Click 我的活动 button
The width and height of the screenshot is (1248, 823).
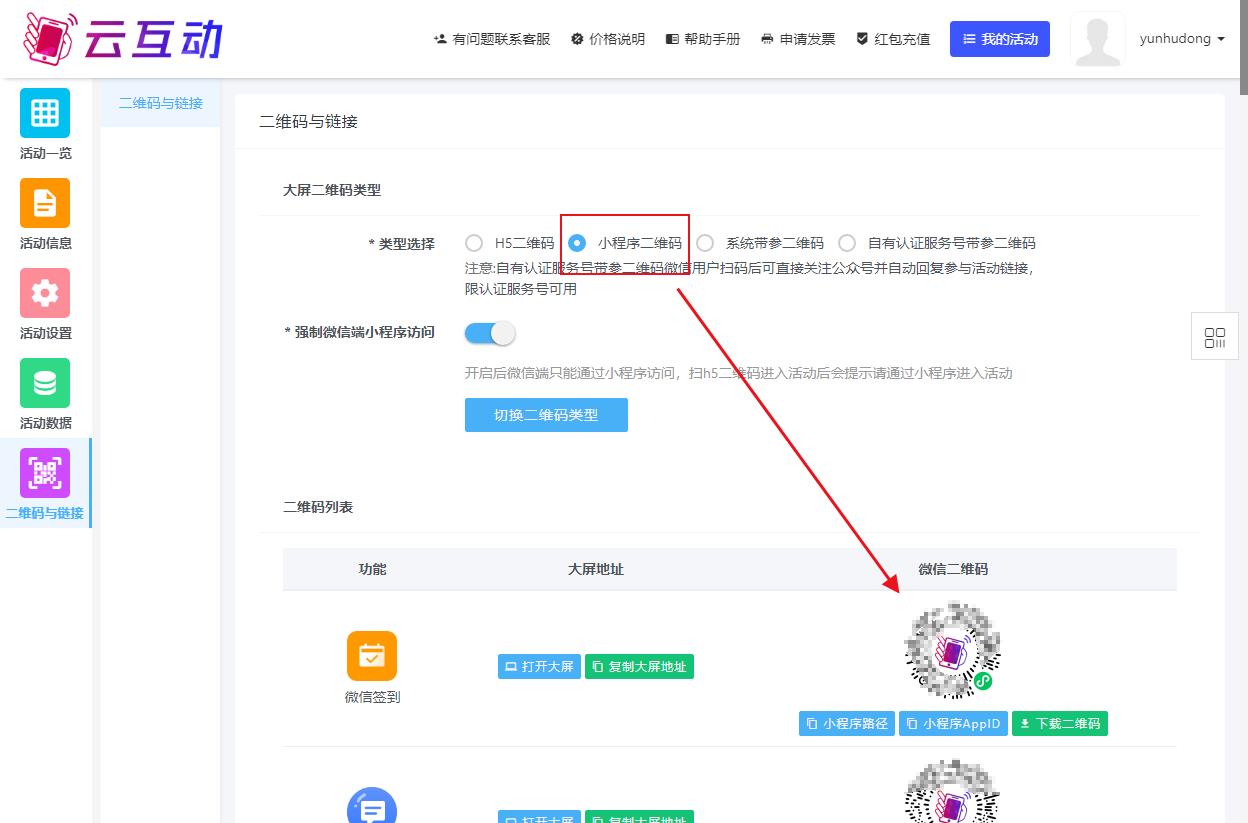pos(1000,39)
